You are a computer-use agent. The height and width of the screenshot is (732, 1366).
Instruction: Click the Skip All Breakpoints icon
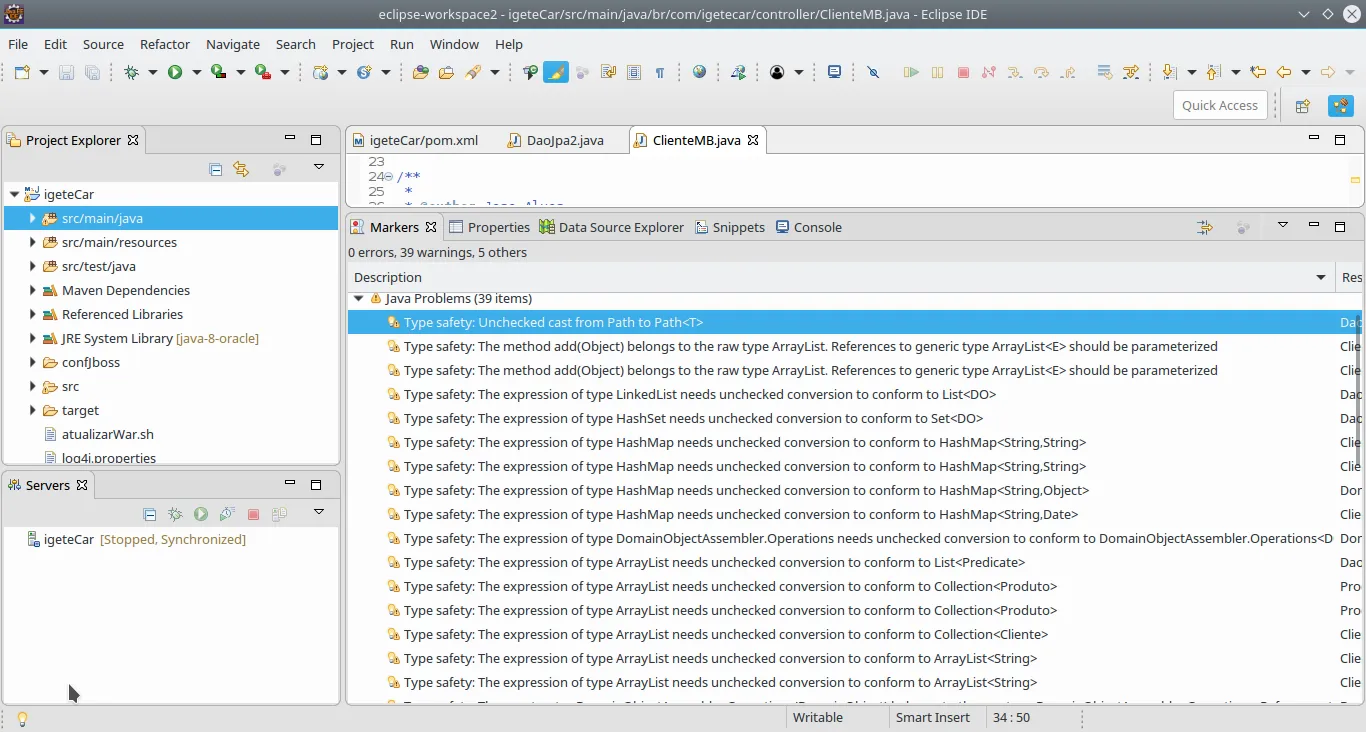873,72
